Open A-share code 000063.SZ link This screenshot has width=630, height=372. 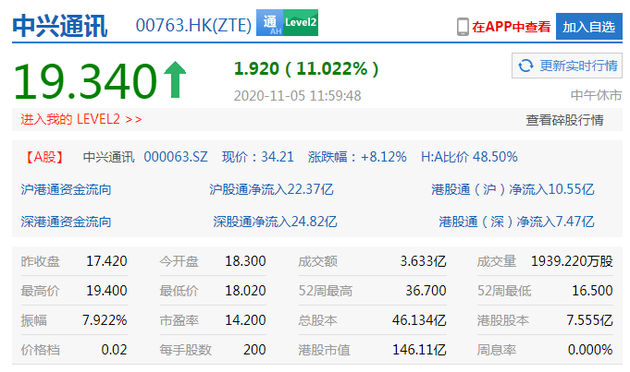(x=176, y=157)
